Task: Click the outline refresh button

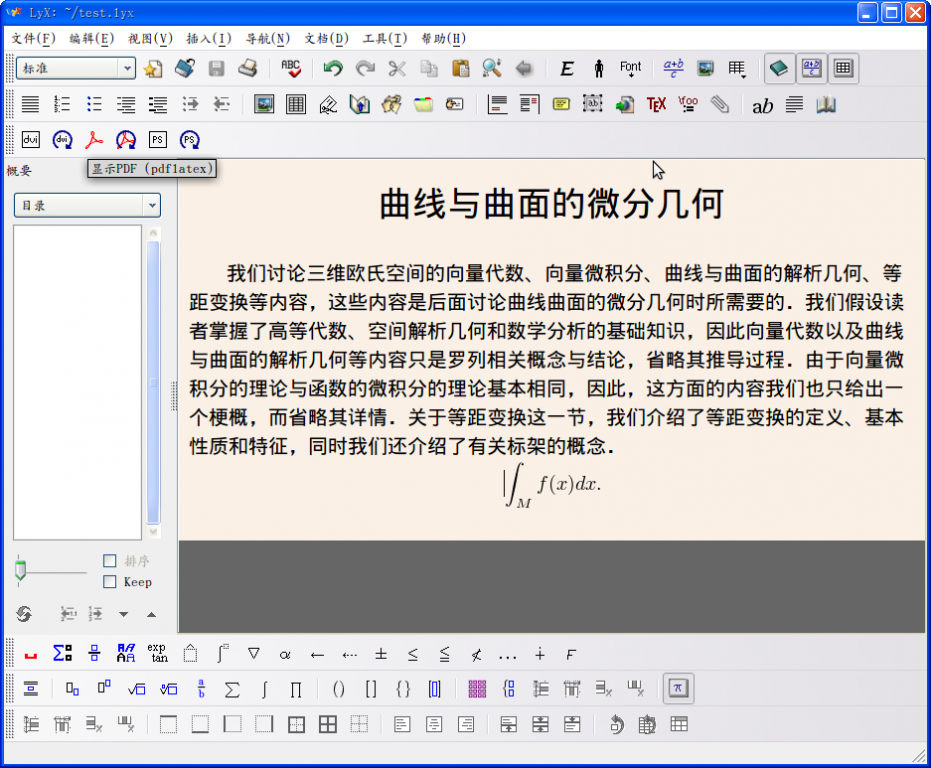Action: coord(24,614)
